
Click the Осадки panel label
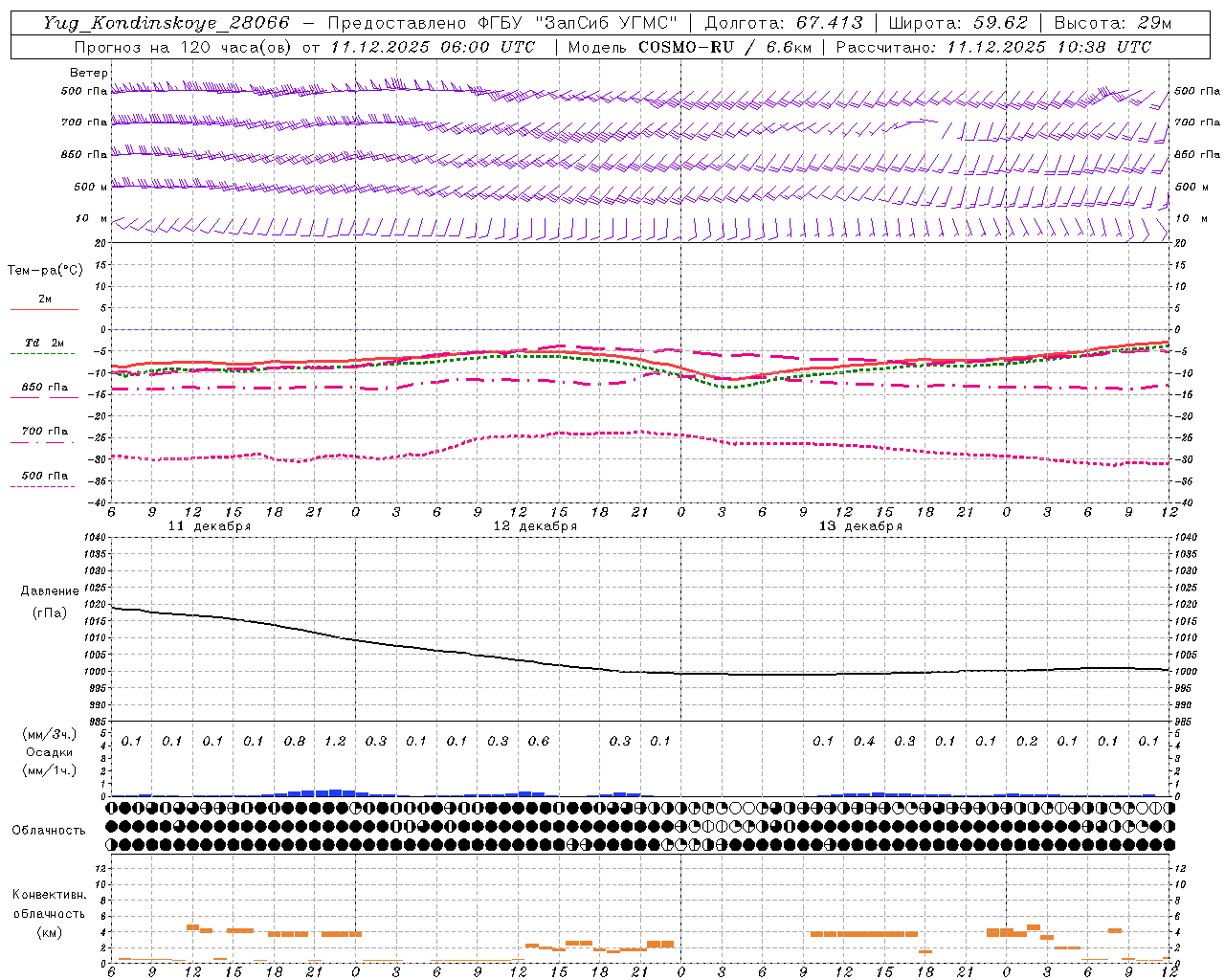tap(50, 752)
